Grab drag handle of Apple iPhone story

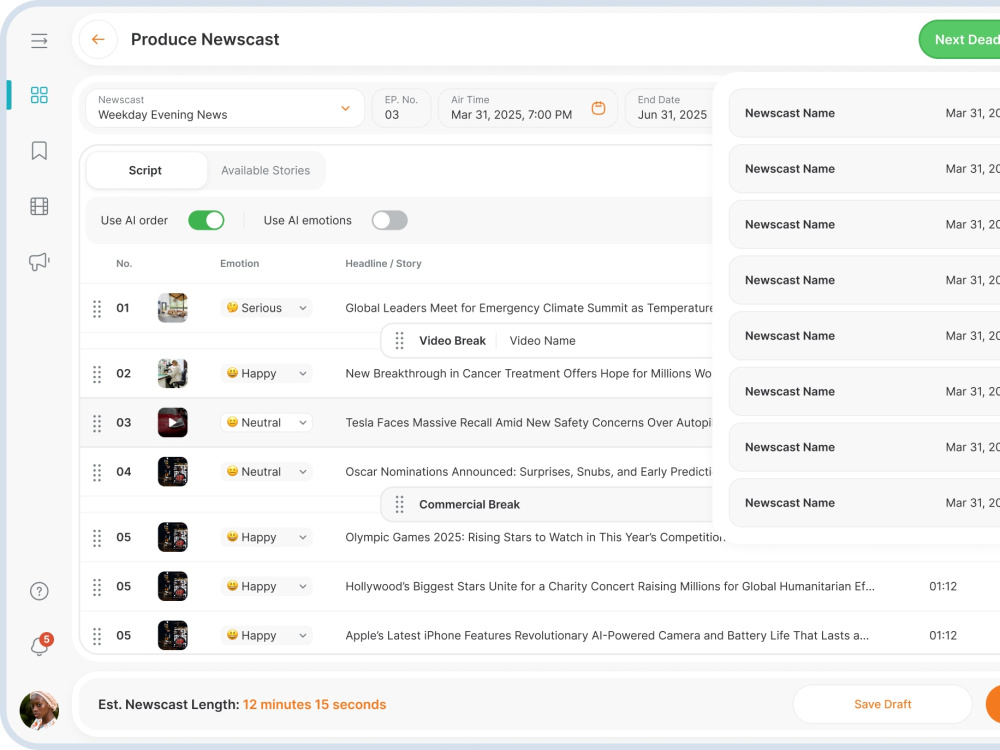point(97,636)
